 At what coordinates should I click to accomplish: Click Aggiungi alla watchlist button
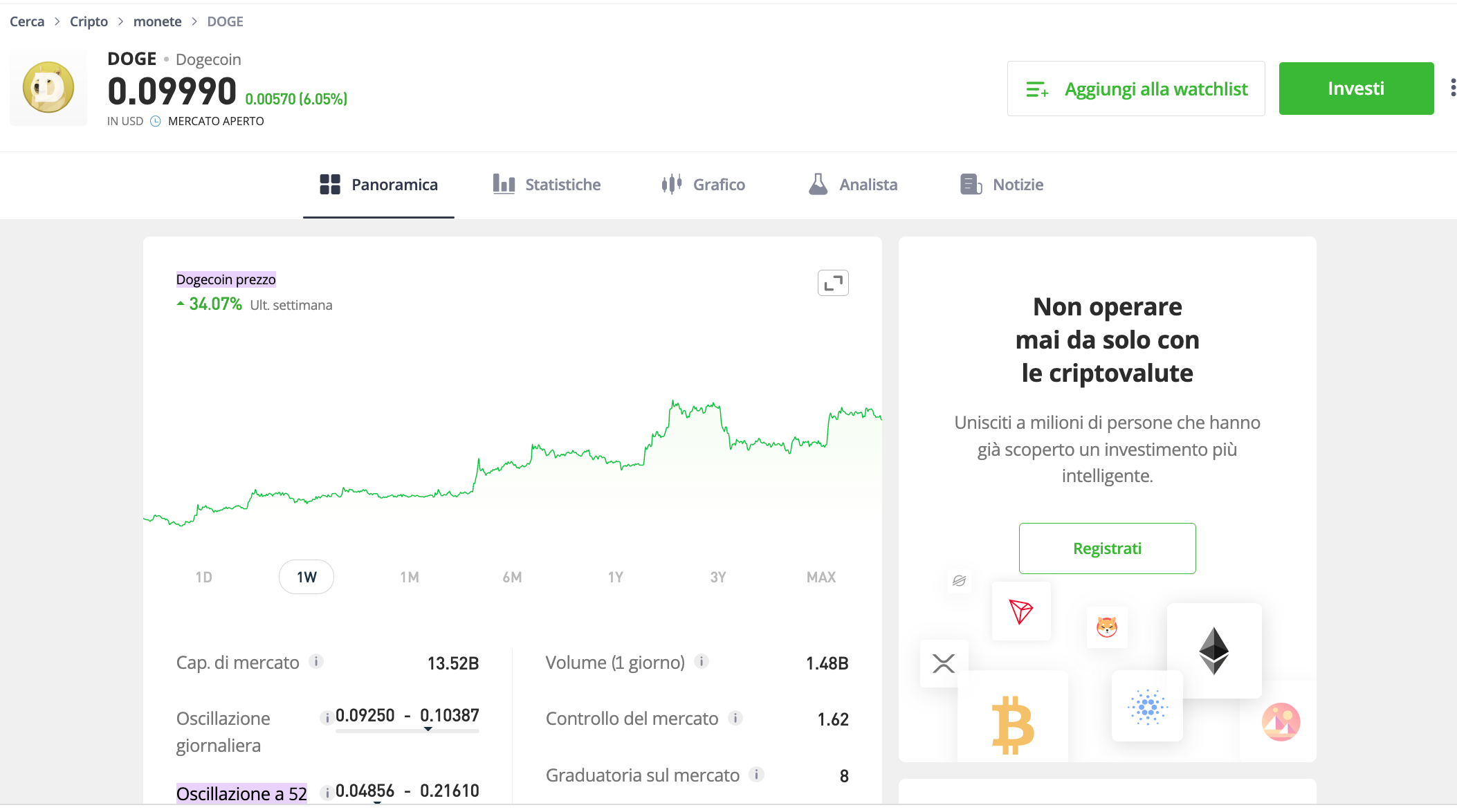tap(1136, 89)
